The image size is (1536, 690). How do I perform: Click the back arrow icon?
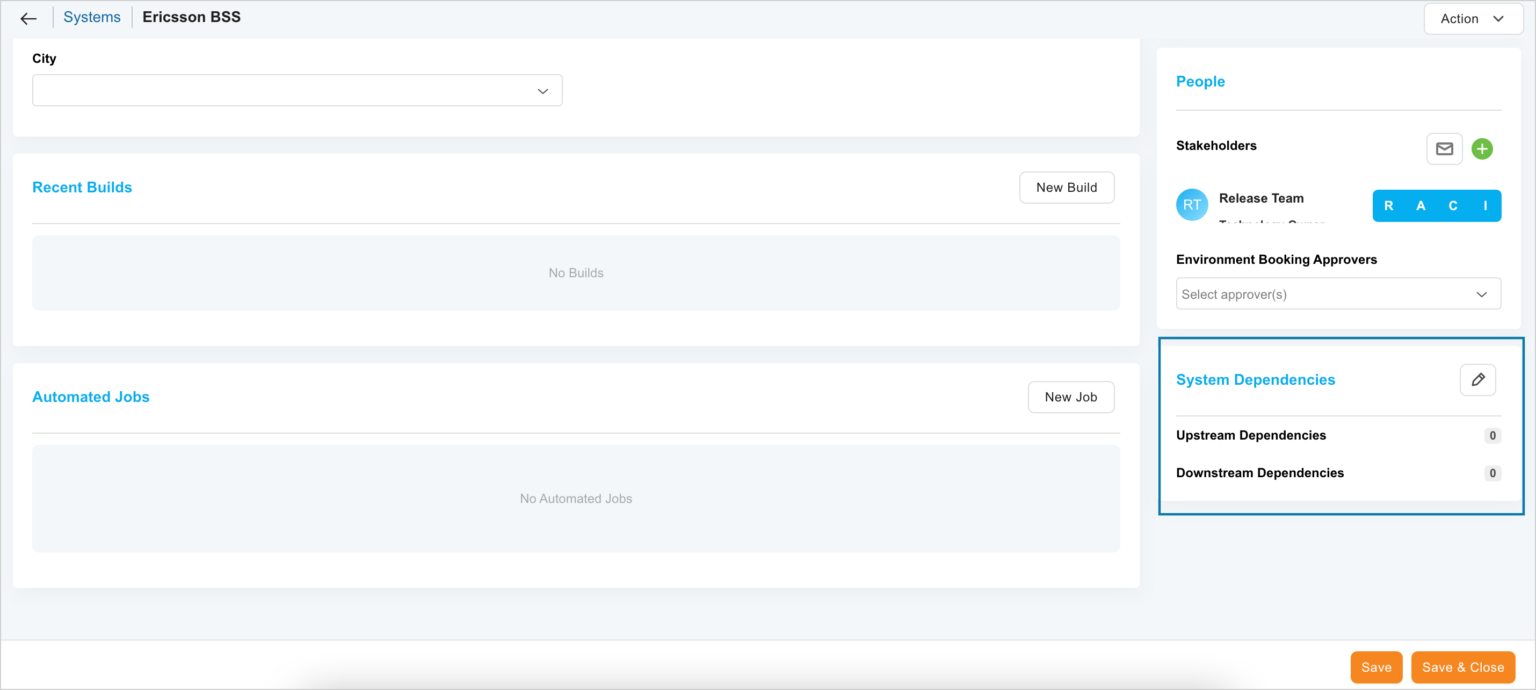click(x=28, y=18)
